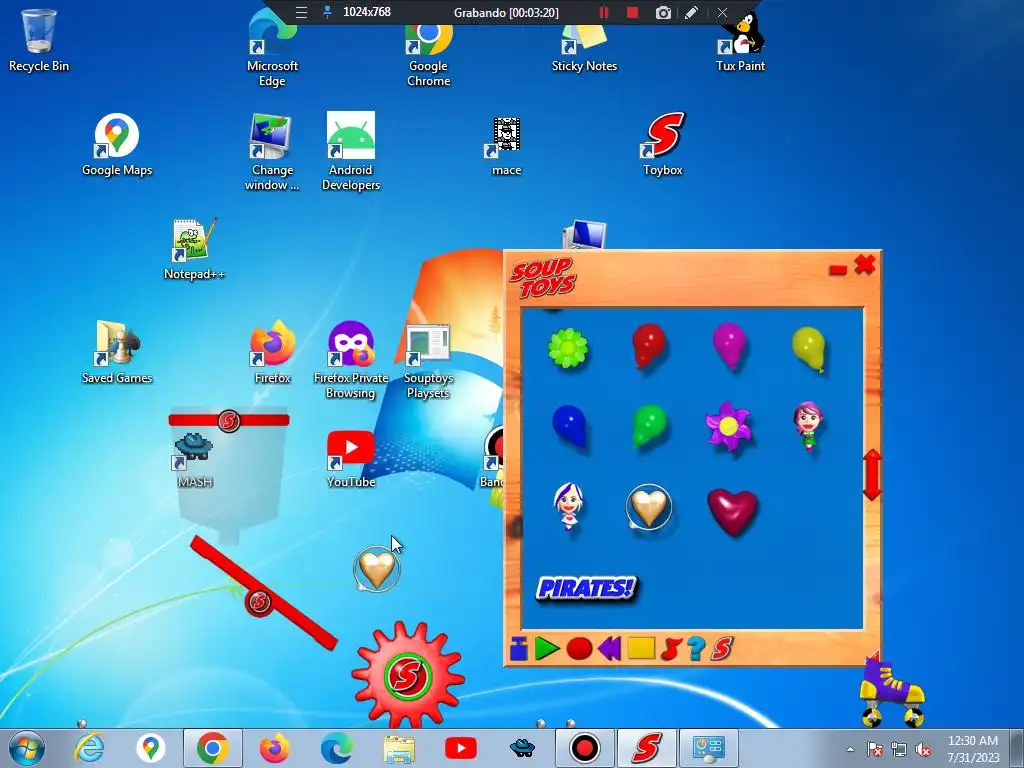1024x768 pixels.
Task: Click the horizontal red beam's S pivot
Action: point(229,421)
